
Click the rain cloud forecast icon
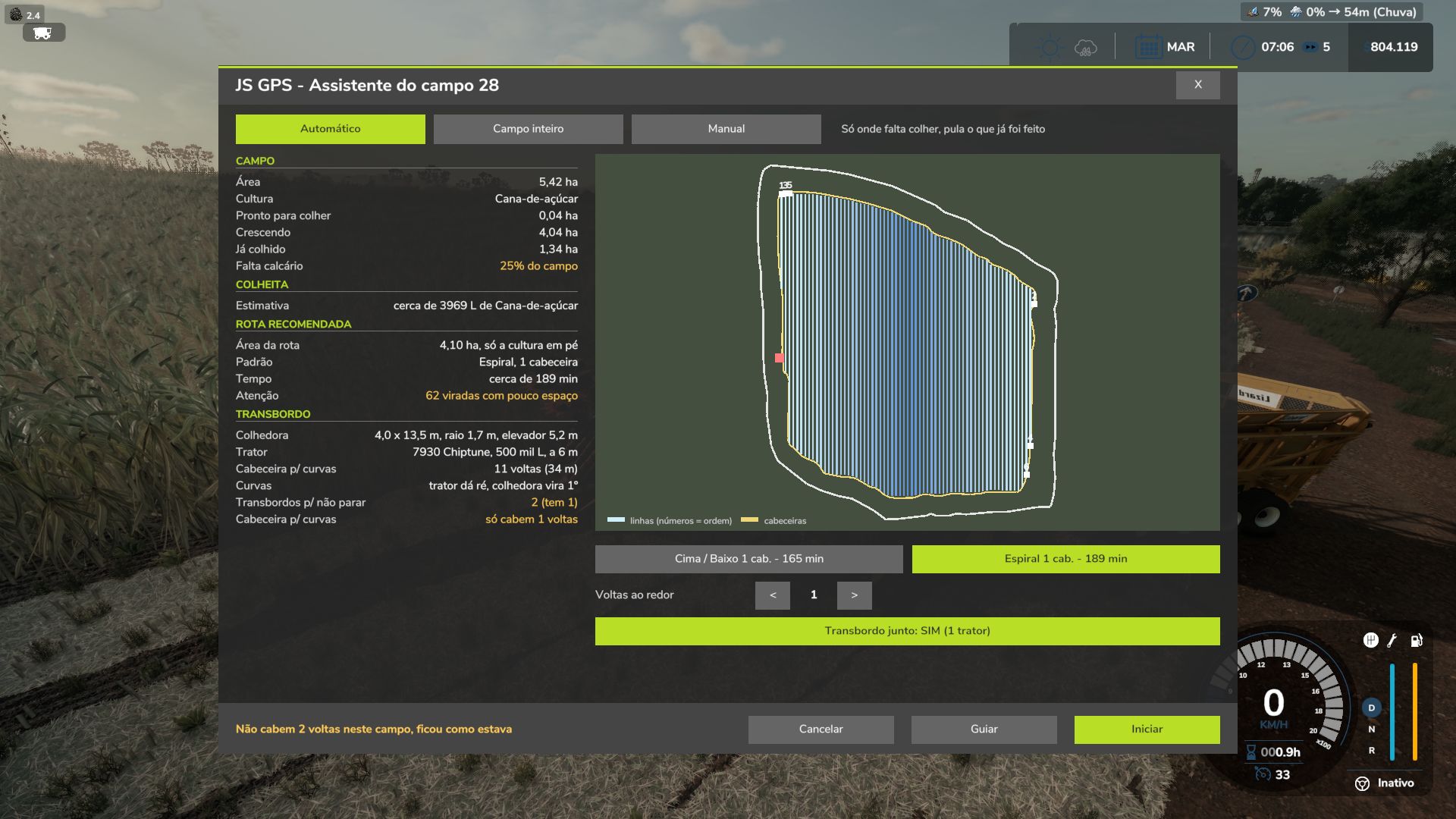(1086, 48)
